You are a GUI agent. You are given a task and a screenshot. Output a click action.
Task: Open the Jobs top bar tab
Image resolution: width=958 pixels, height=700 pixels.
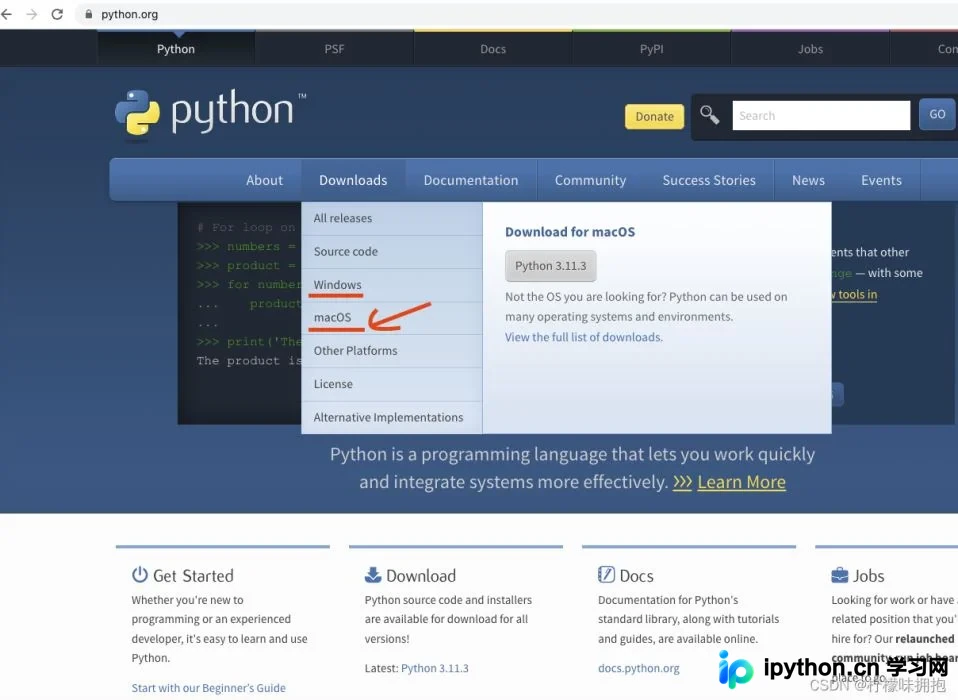tap(810, 49)
